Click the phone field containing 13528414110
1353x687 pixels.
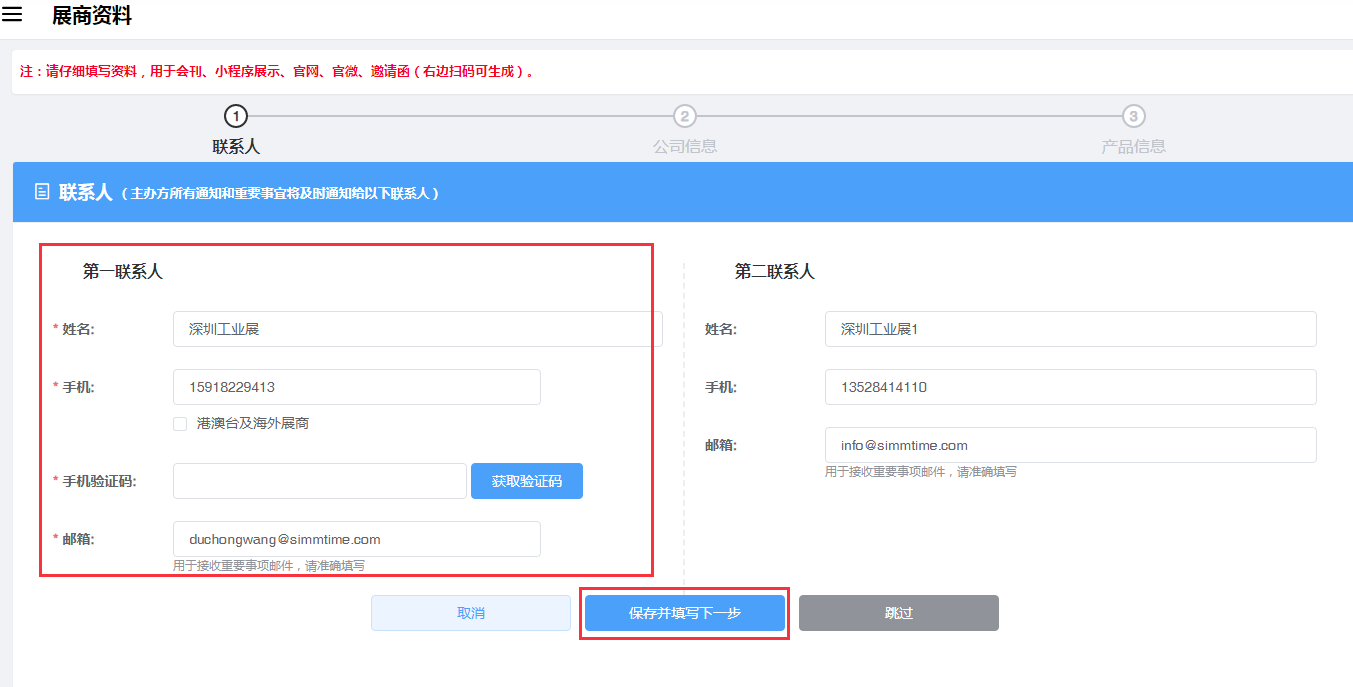pyautogui.click(x=1070, y=387)
